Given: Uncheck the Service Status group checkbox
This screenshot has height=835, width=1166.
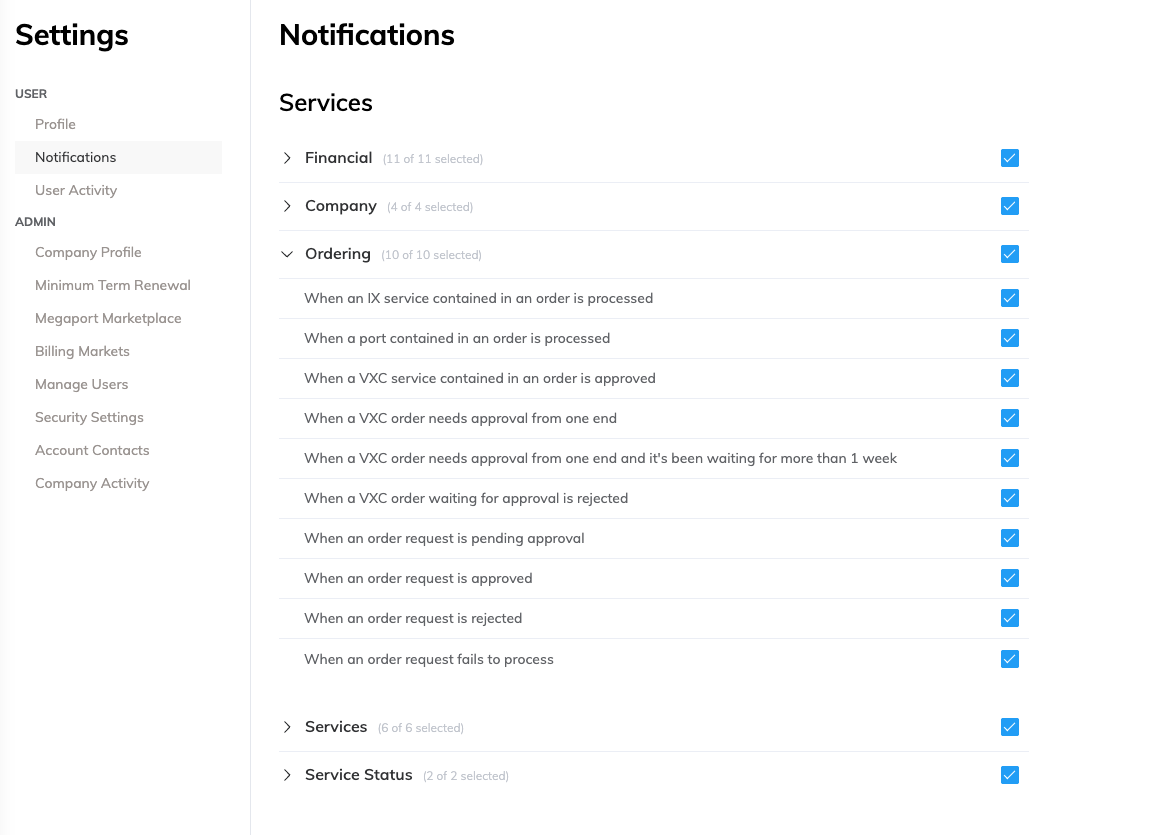Looking at the screenshot, I should click(x=1010, y=775).
